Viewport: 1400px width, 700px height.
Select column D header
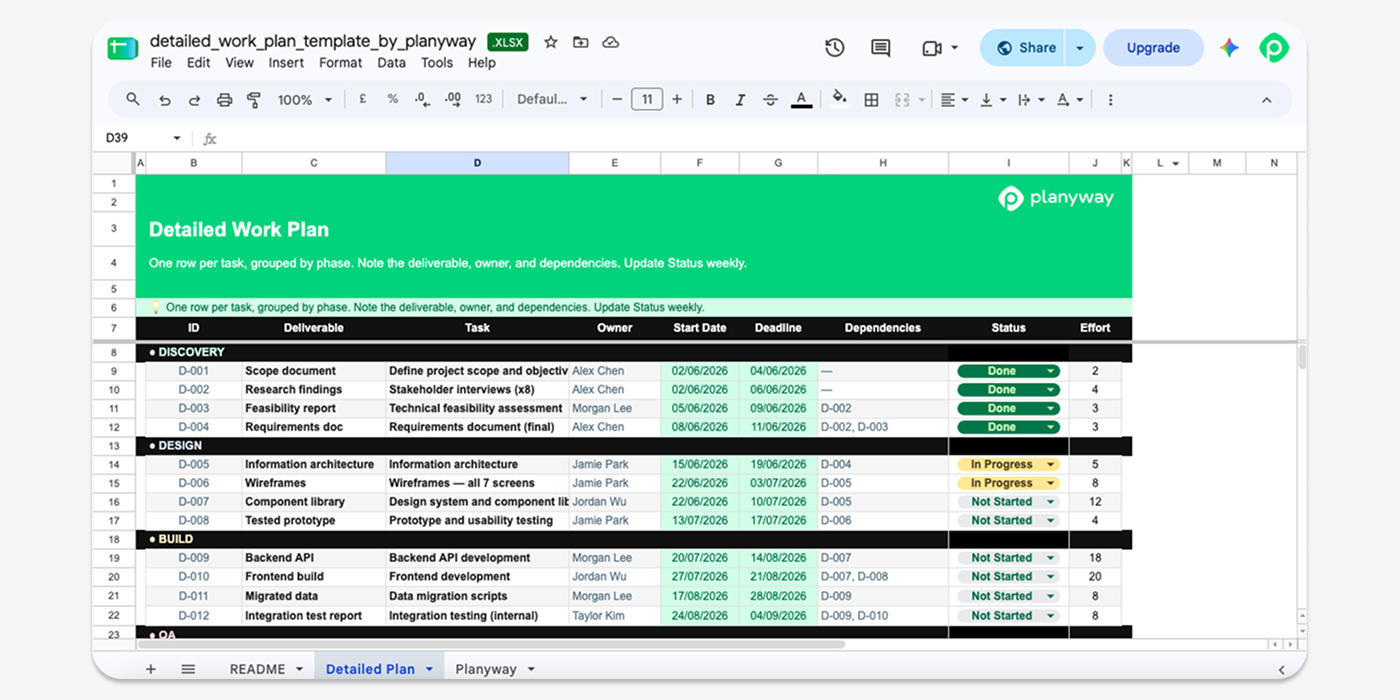[x=477, y=163]
